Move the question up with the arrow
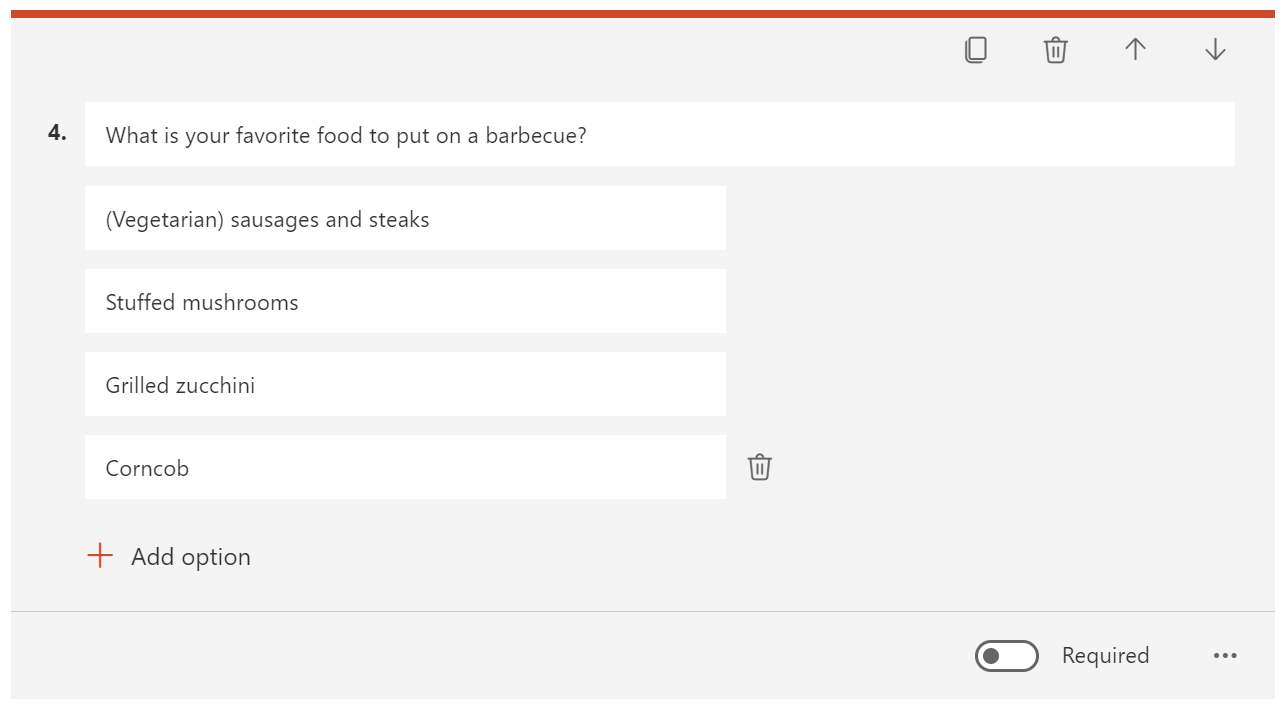Image resolution: width=1286 pixels, height=710 pixels. coord(1135,50)
